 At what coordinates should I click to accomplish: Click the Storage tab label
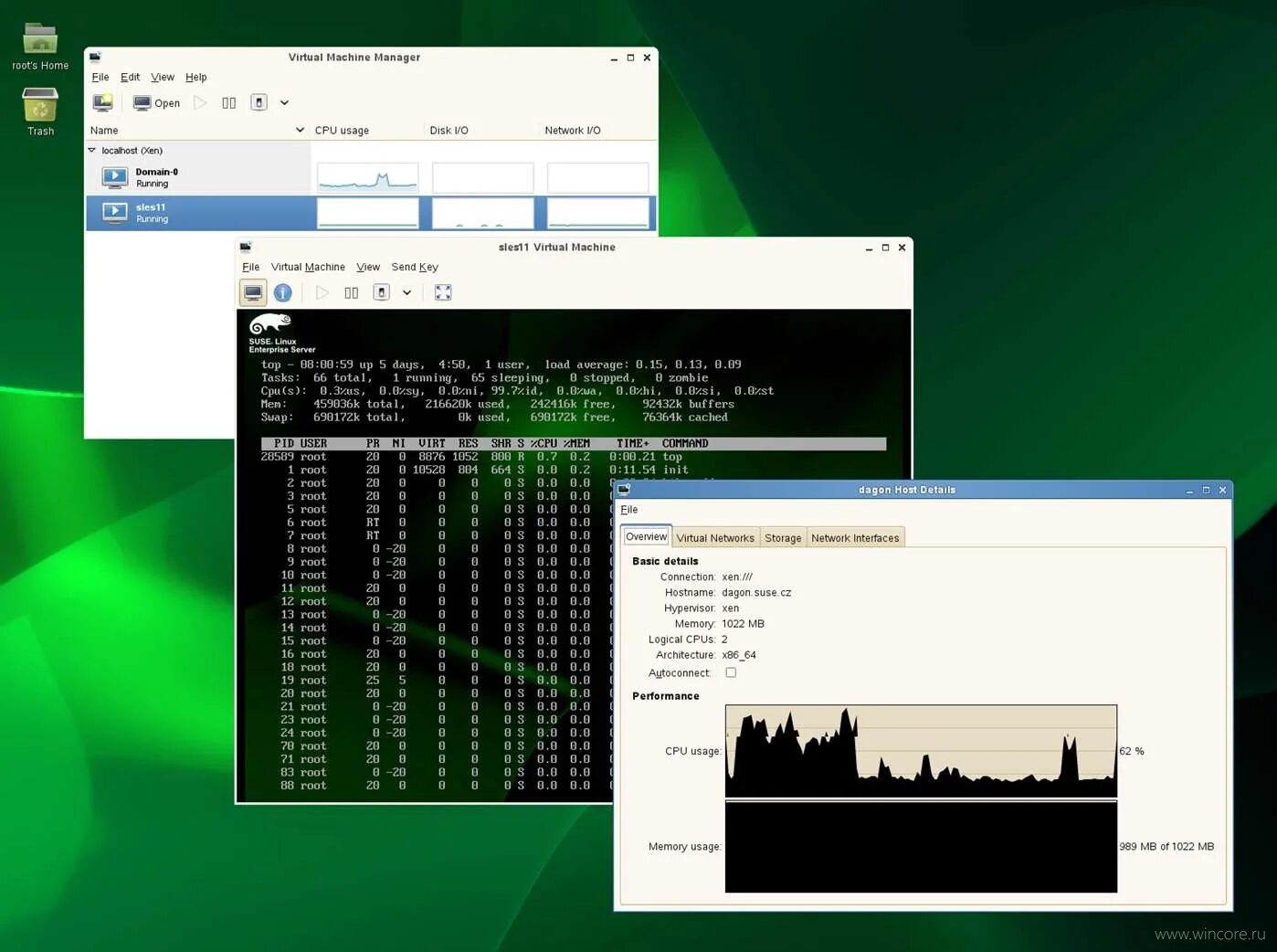click(x=783, y=537)
